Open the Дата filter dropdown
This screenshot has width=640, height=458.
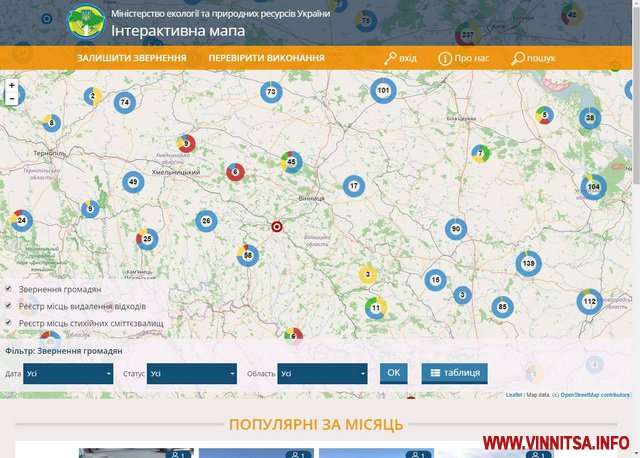point(68,374)
